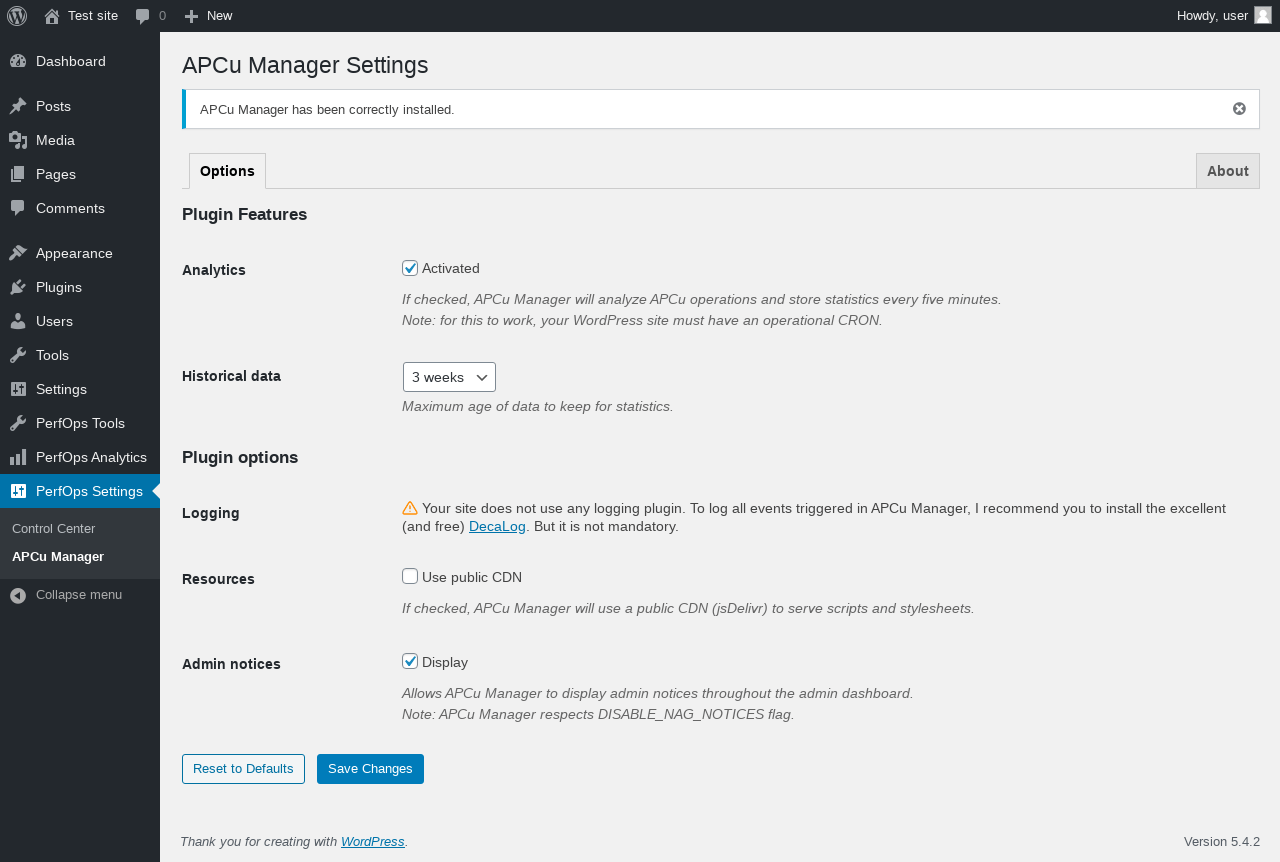Click the Posts pushpin icon
This screenshot has height=862, width=1280.
(18, 106)
